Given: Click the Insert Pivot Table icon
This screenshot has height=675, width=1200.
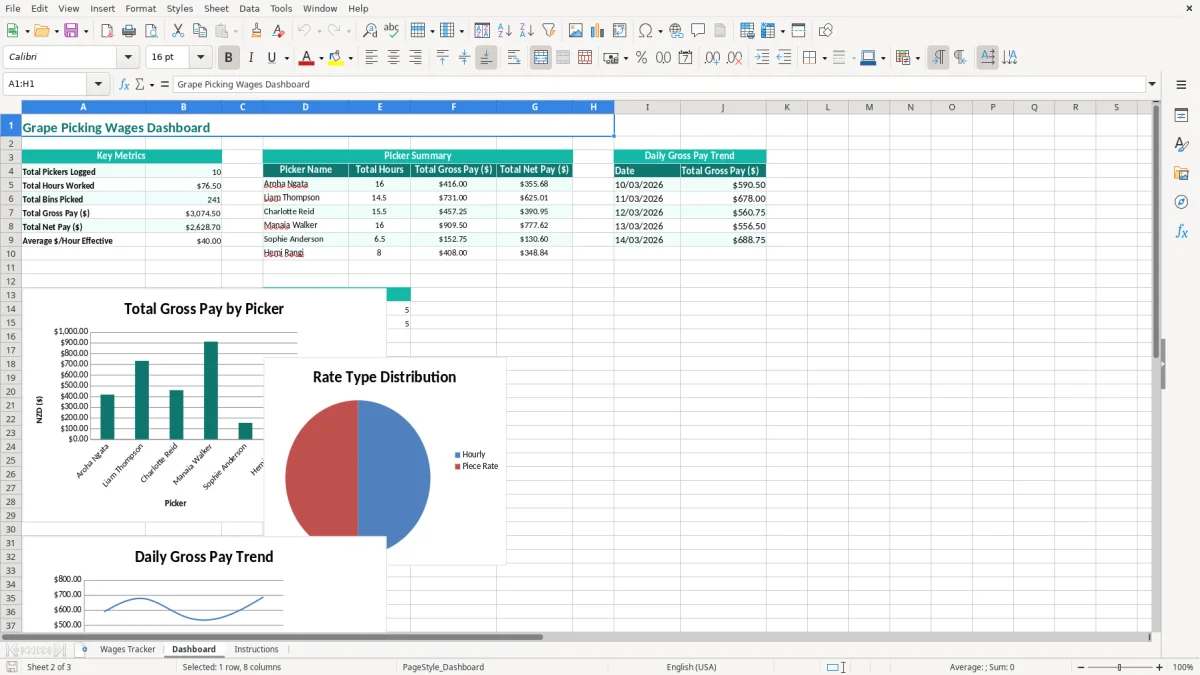Looking at the screenshot, I should 620,31.
